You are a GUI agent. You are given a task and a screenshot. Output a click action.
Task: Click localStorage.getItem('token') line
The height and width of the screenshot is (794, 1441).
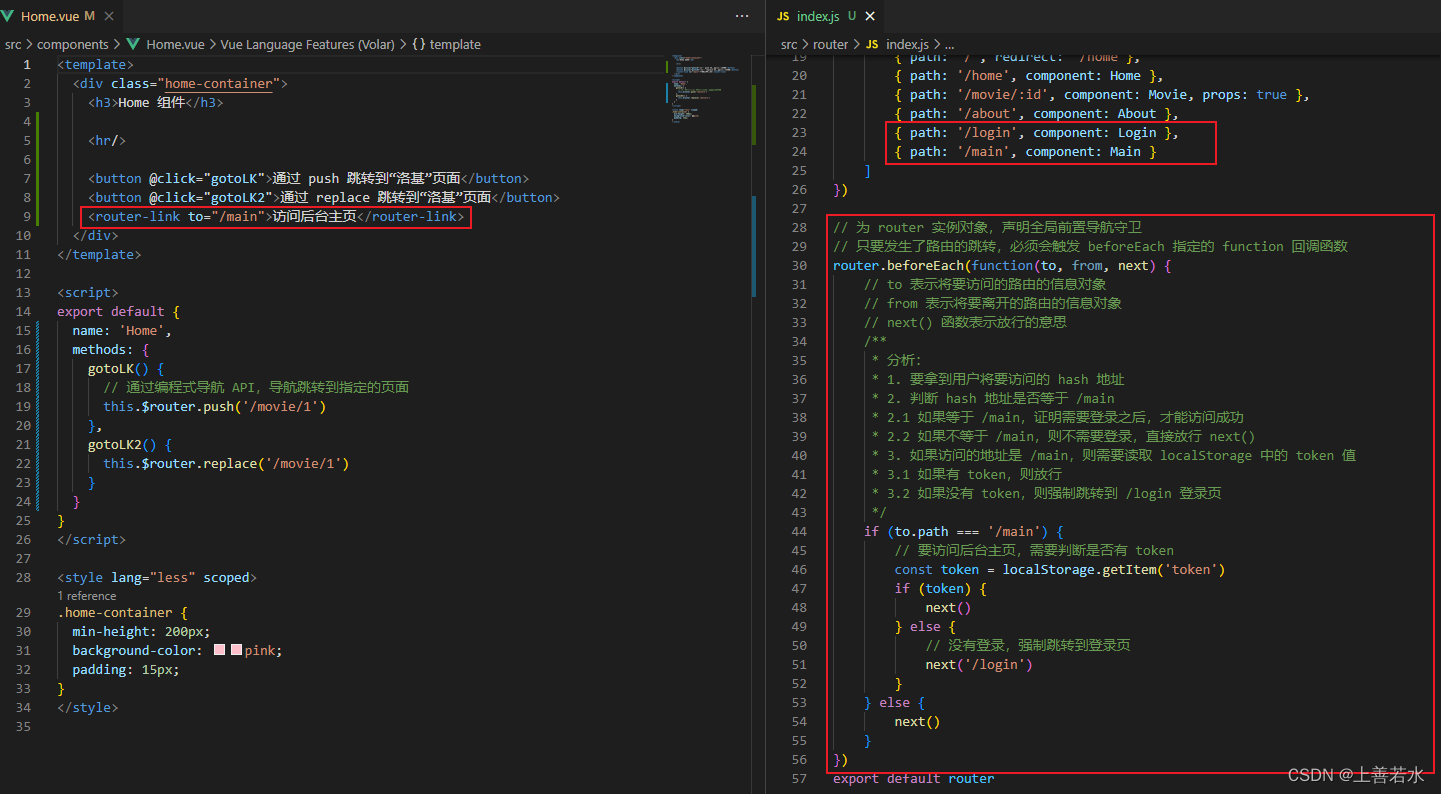point(1060,569)
